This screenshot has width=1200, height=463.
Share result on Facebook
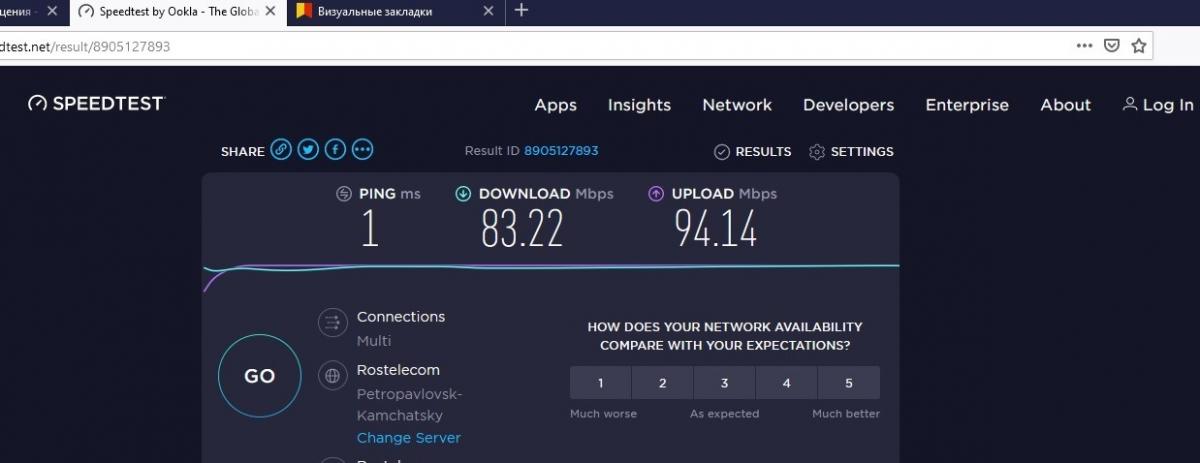click(335, 150)
